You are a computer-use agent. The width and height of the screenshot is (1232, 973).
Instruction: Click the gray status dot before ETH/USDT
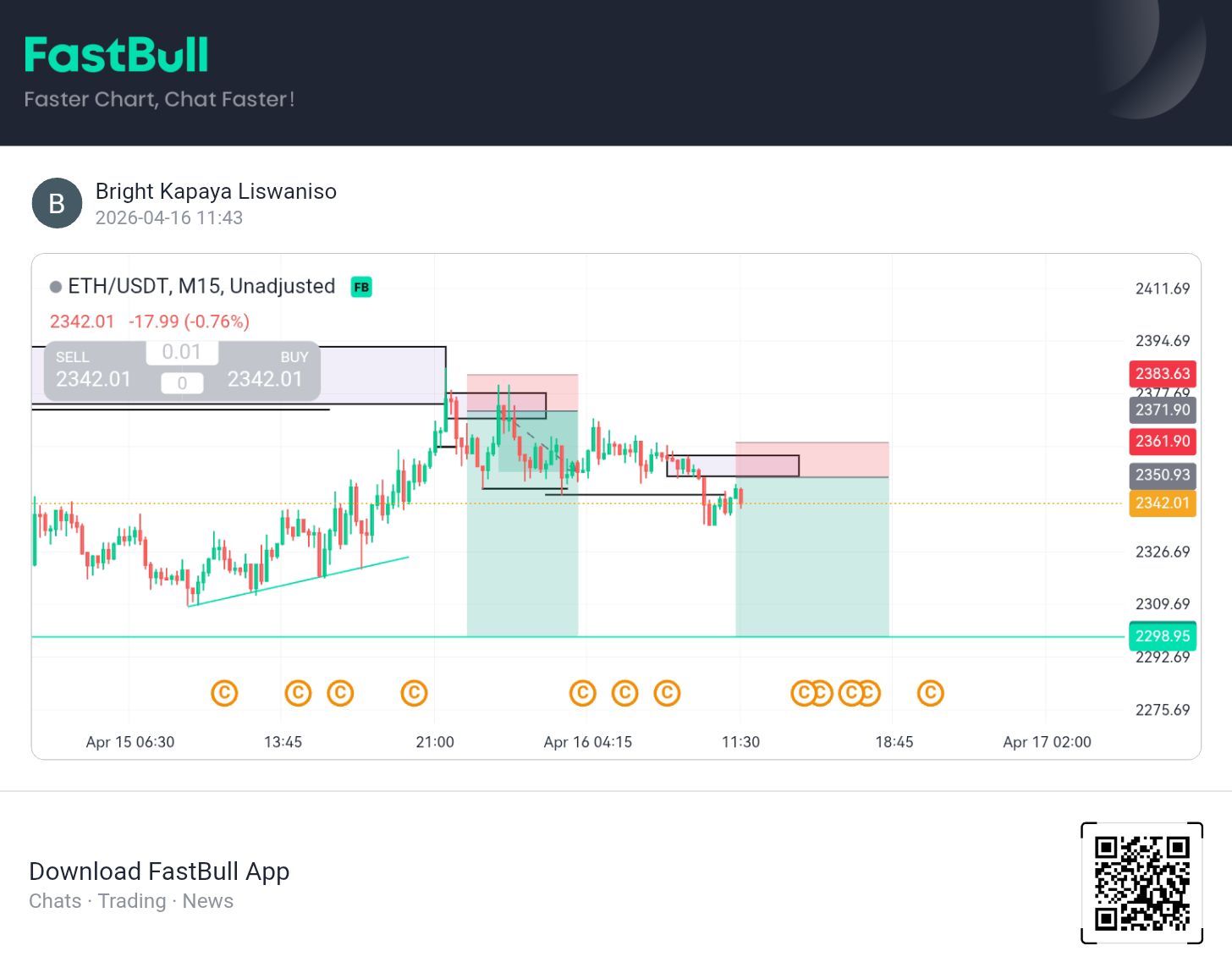[56, 287]
